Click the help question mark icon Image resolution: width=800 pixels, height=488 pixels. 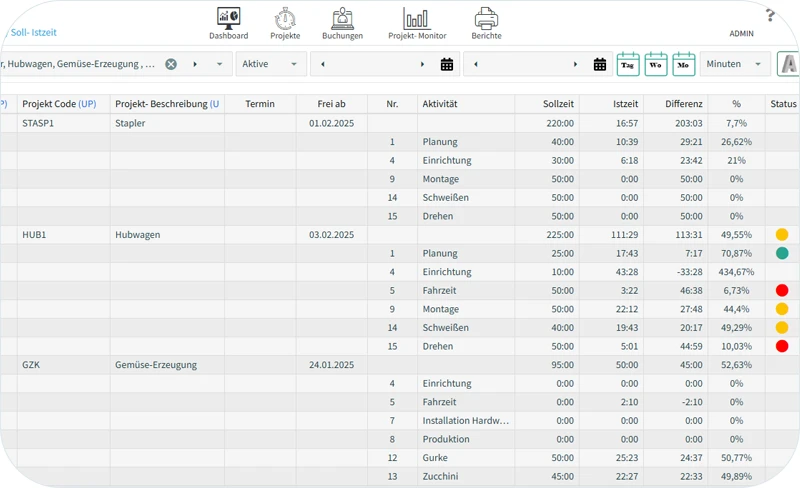770,15
